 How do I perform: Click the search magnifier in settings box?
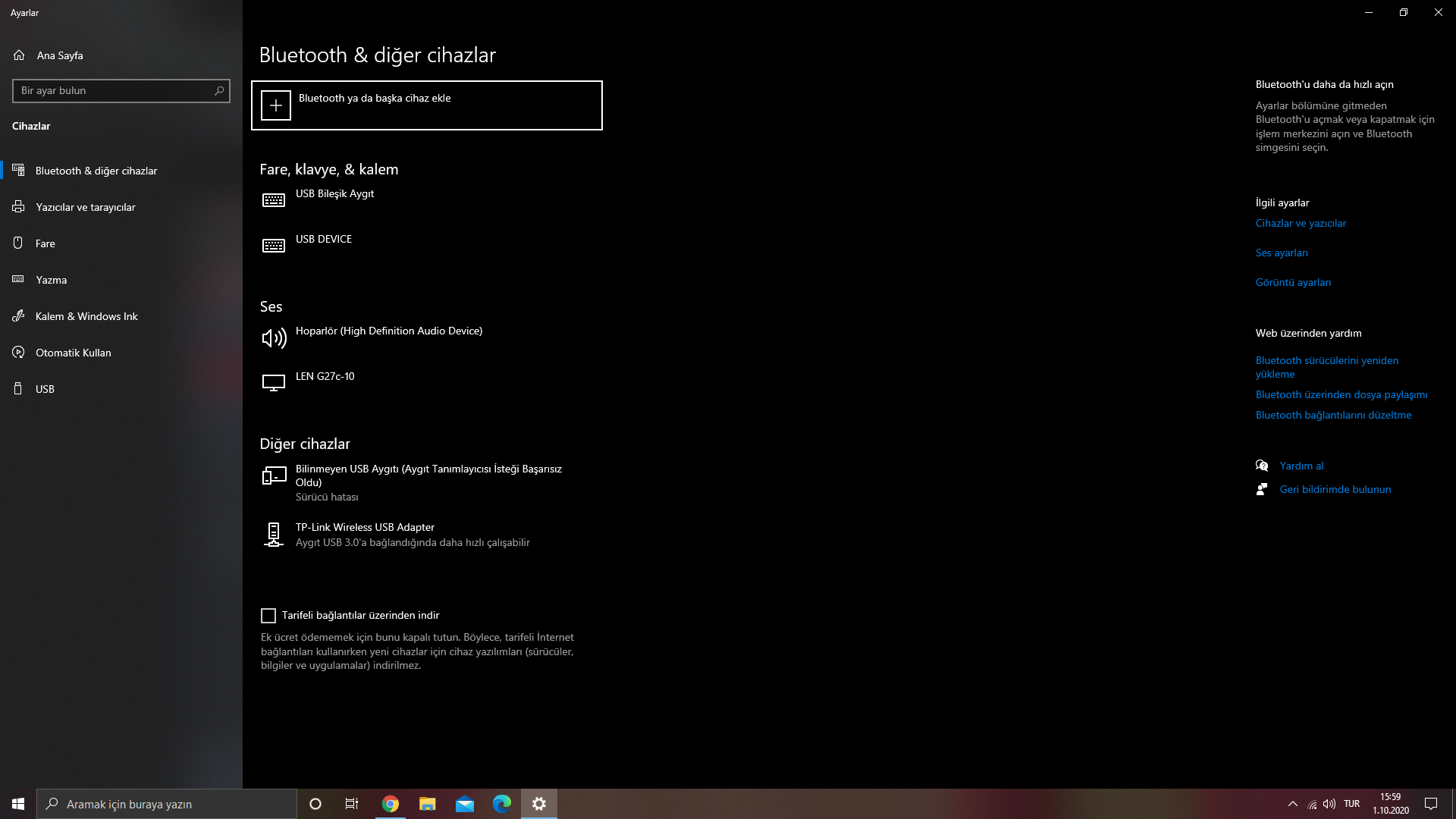tap(219, 91)
